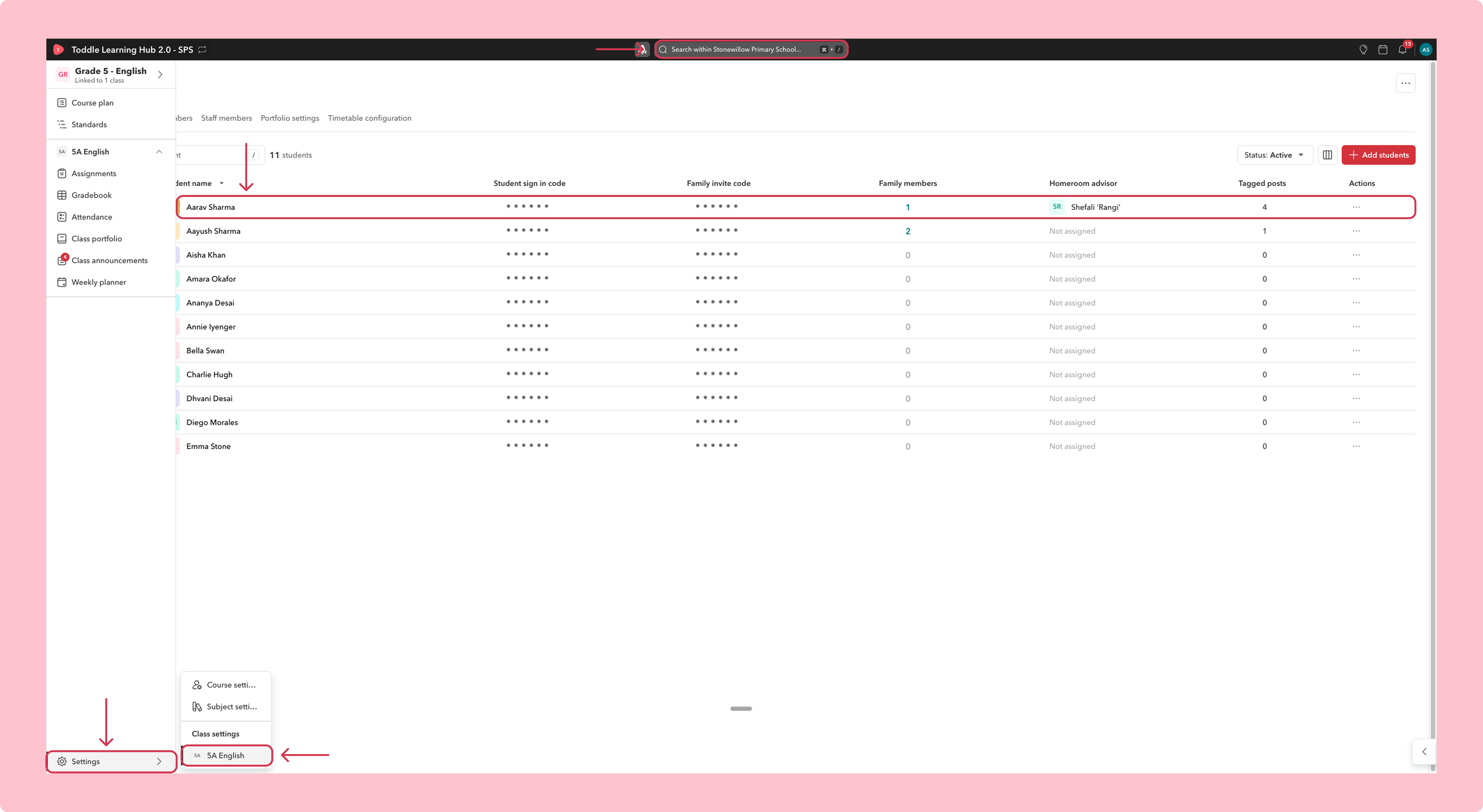Image resolution: width=1483 pixels, height=812 pixels.
Task: Click the Search within Stonewillow Primary School field
Action: click(751, 49)
